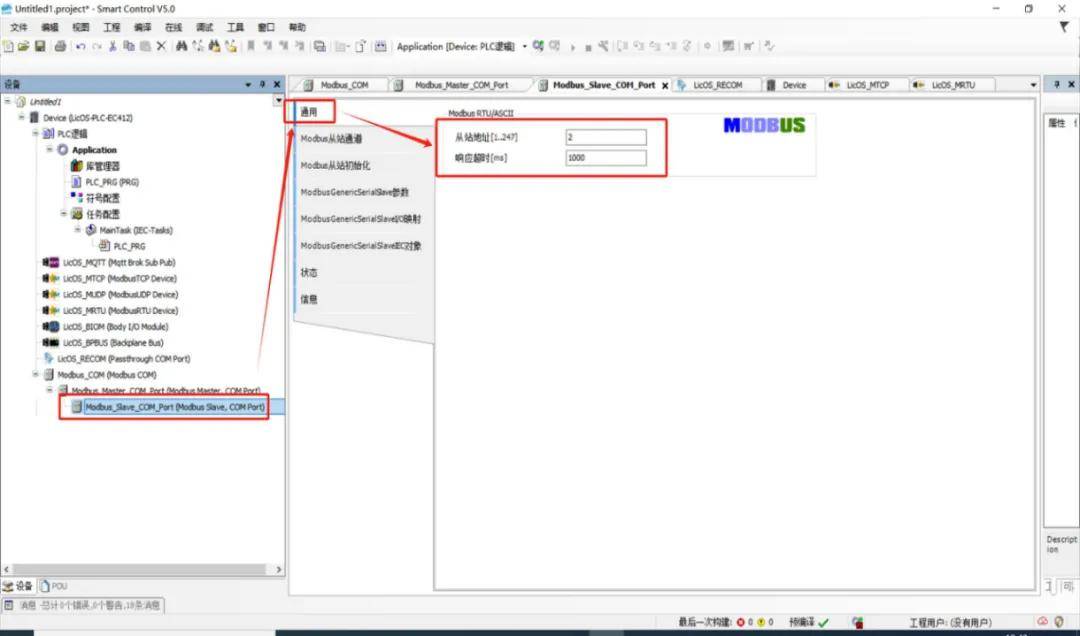This screenshot has height=636, width=1080.
Task: Select LicOS_RECOM in the device tree
Action: tap(123, 358)
